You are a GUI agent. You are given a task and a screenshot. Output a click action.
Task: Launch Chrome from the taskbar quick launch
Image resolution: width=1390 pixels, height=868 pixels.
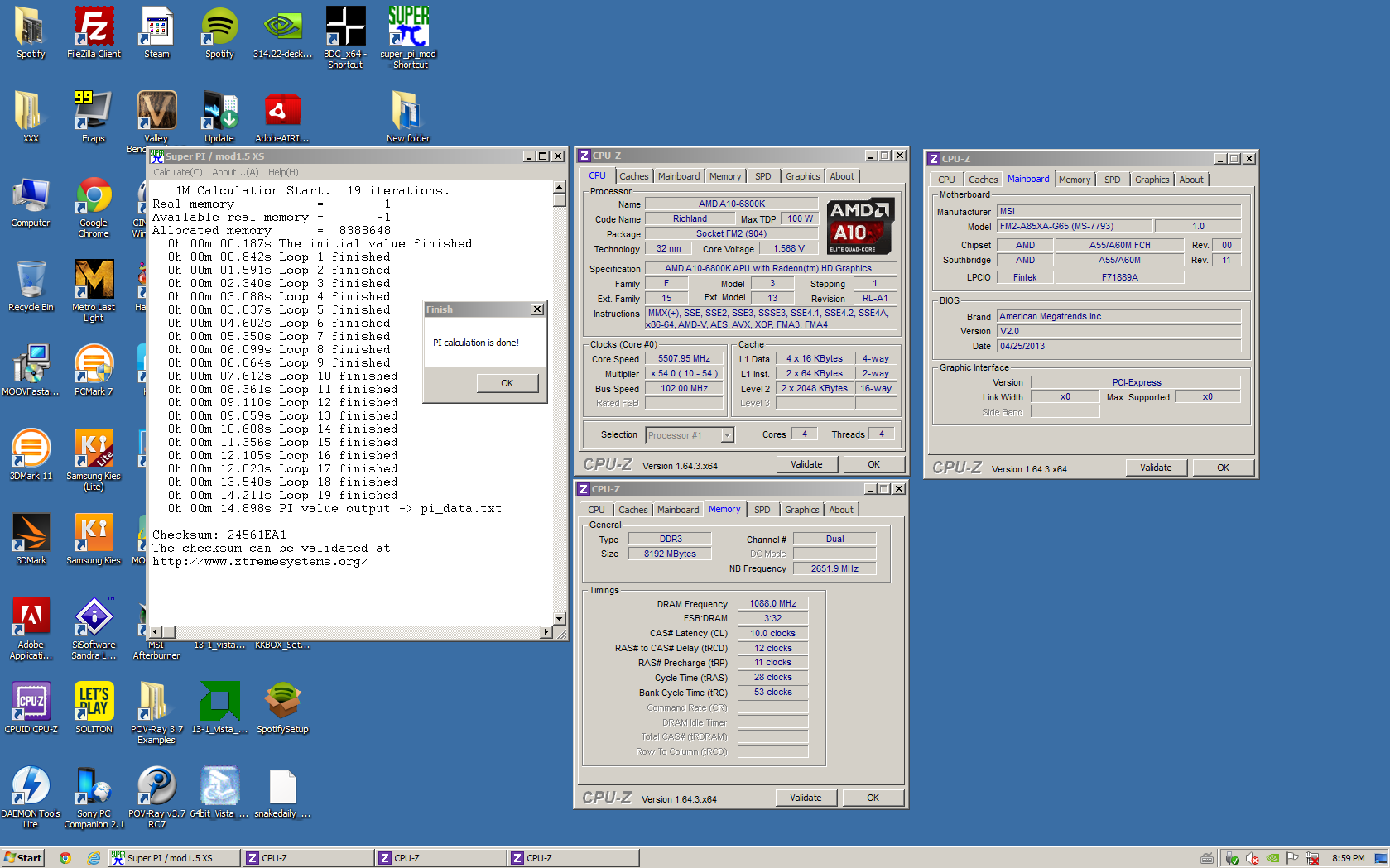coord(65,858)
